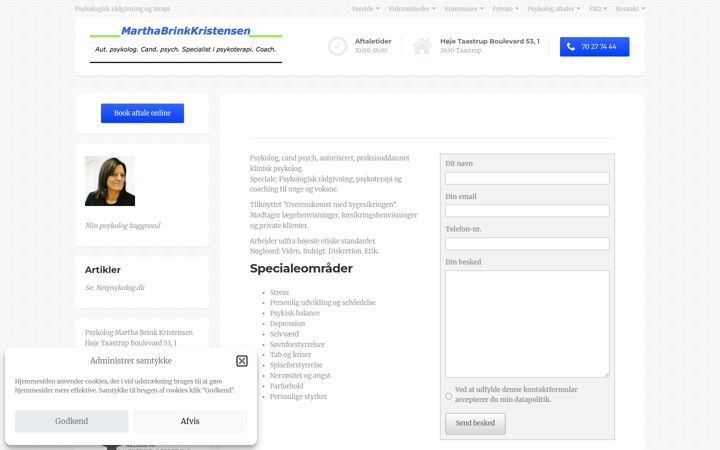Click Tab og kriser list item

(290, 355)
